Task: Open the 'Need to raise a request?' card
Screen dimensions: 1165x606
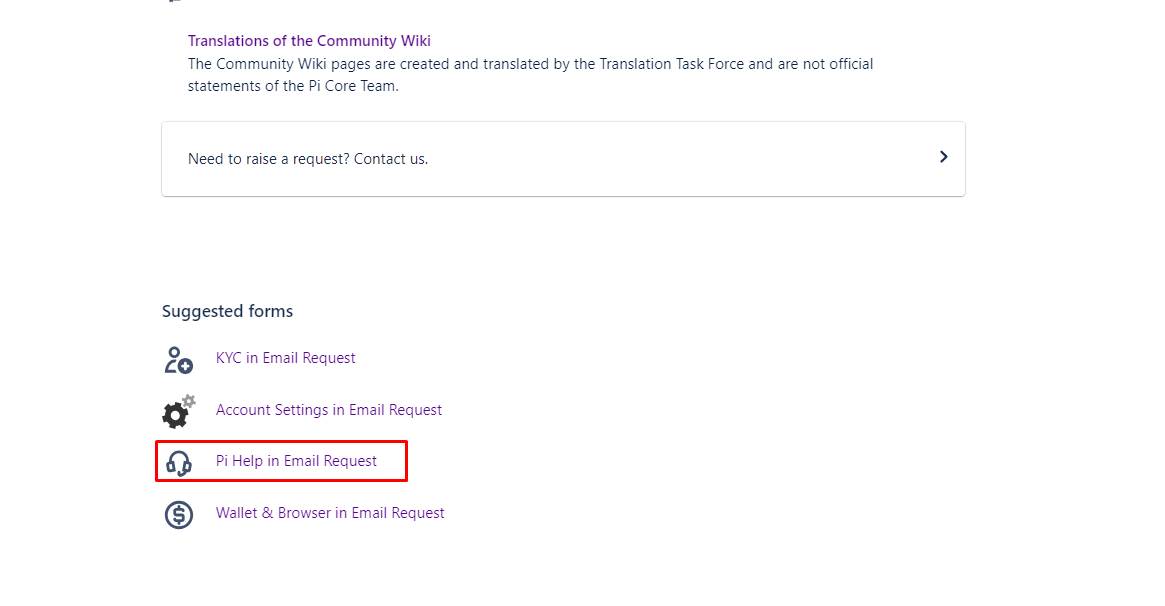Action: (563, 159)
